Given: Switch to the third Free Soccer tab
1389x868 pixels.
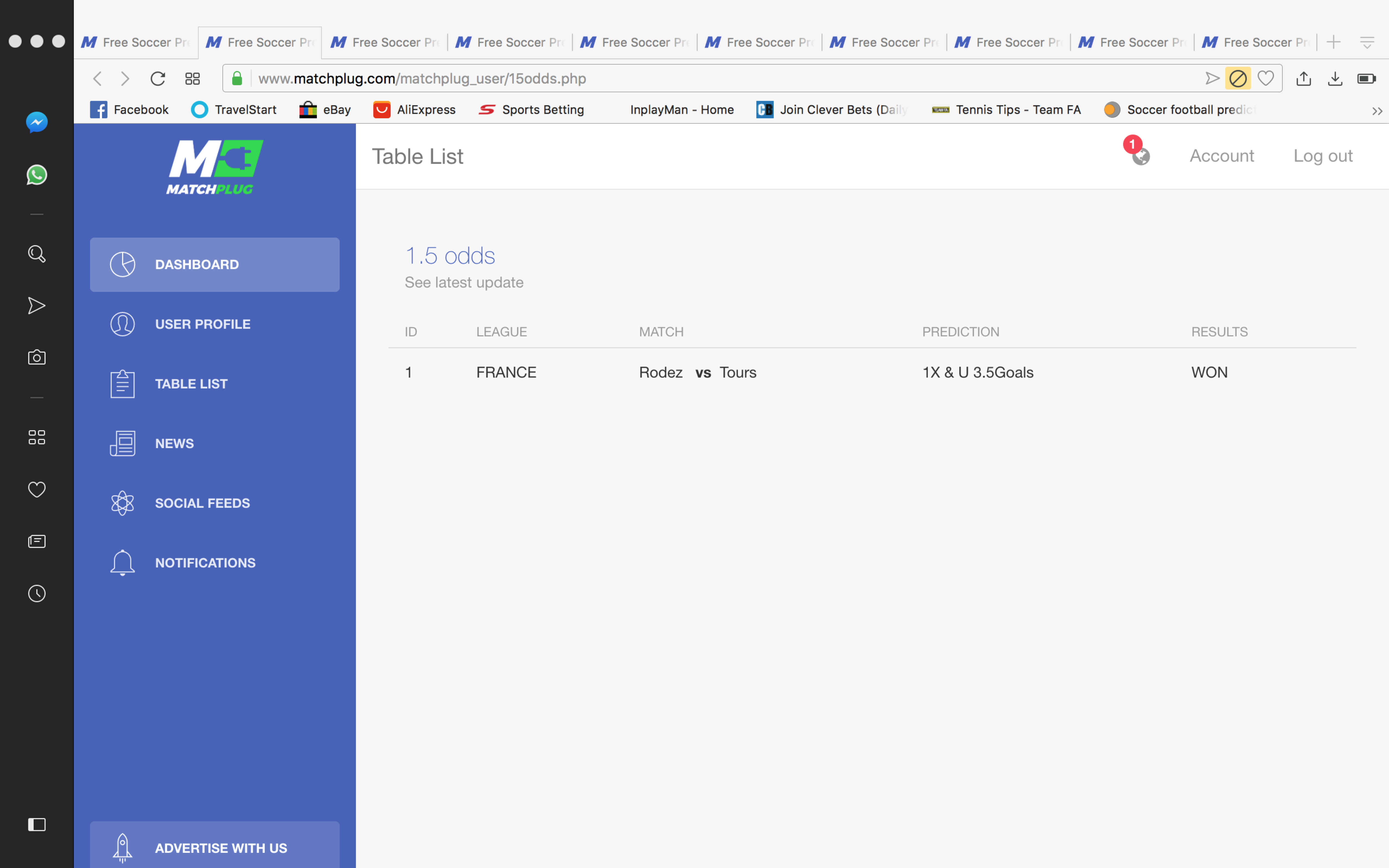Looking at the screenshot, I should [385, 43].
